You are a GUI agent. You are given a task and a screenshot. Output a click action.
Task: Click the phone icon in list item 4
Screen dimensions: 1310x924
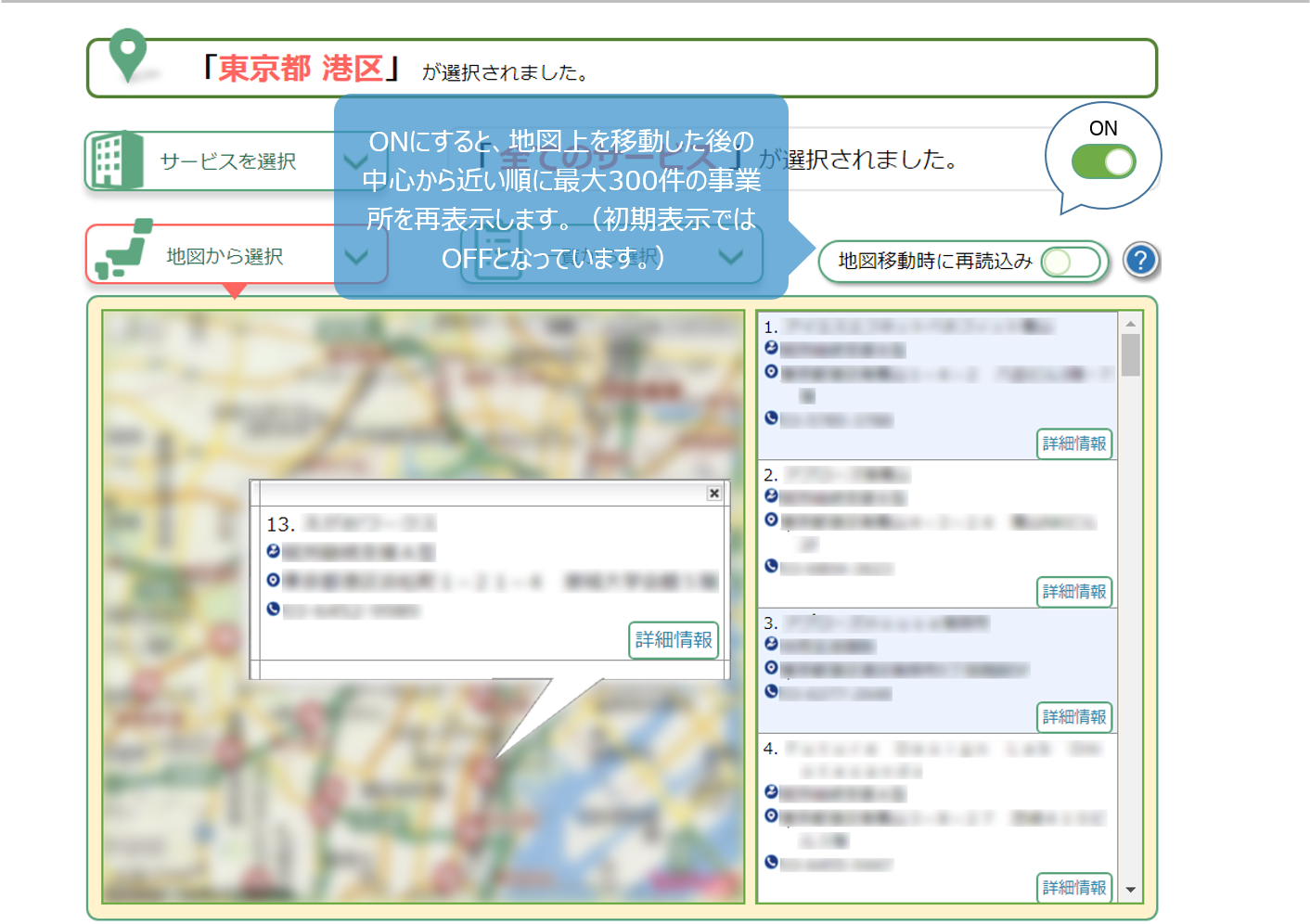[771, 863]
